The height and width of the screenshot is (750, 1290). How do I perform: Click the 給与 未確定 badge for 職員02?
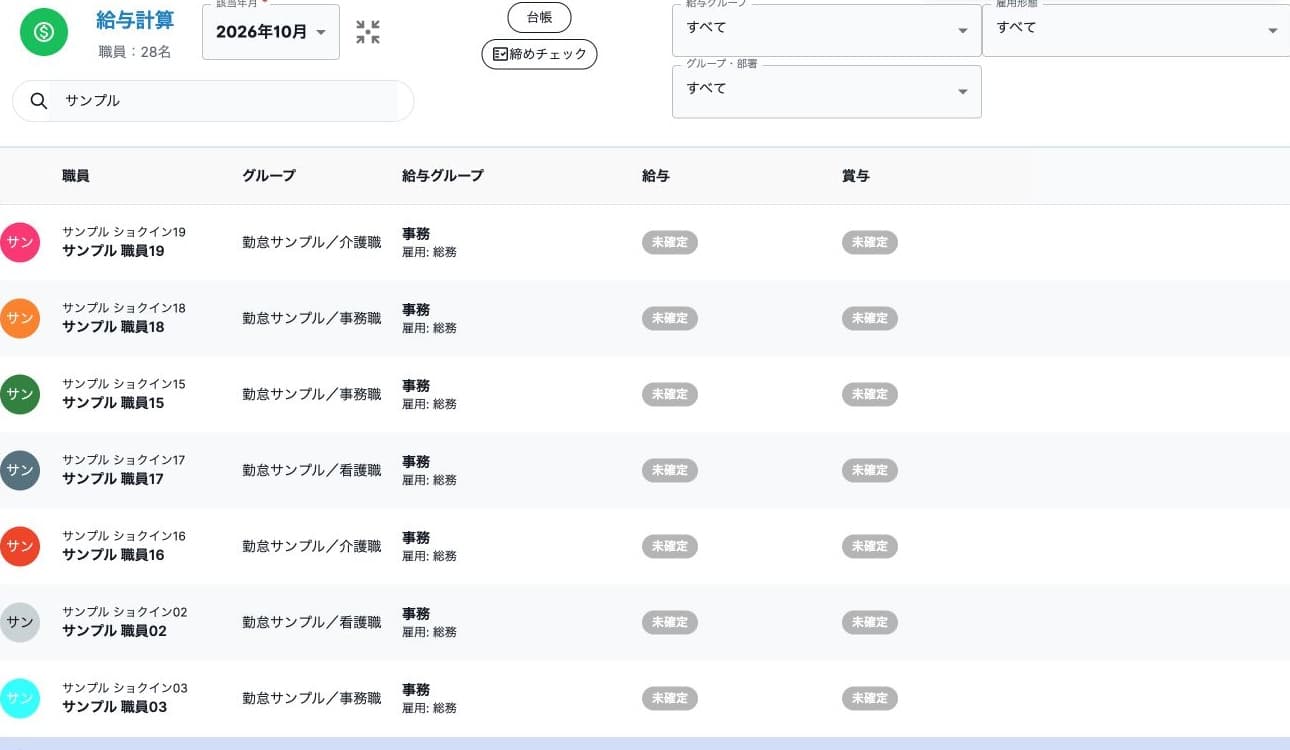click(x=670, y=622)
